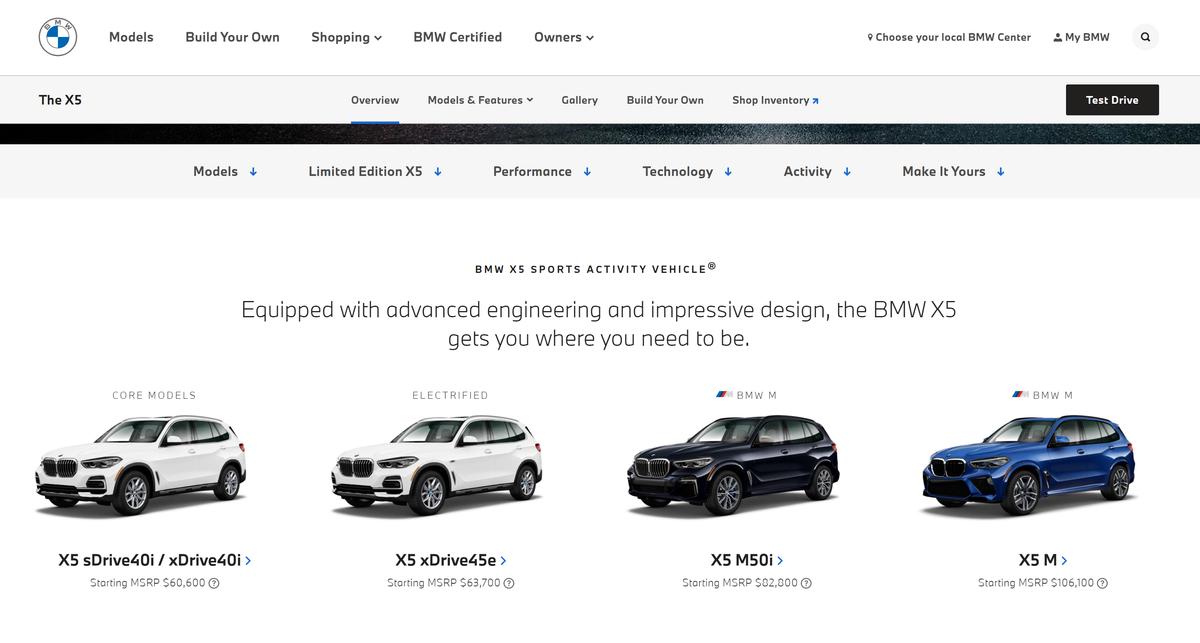The width and height of the screenshot is (1200, 643).
Task: Switch to the Gallery tab
Action: click(579, 100)
